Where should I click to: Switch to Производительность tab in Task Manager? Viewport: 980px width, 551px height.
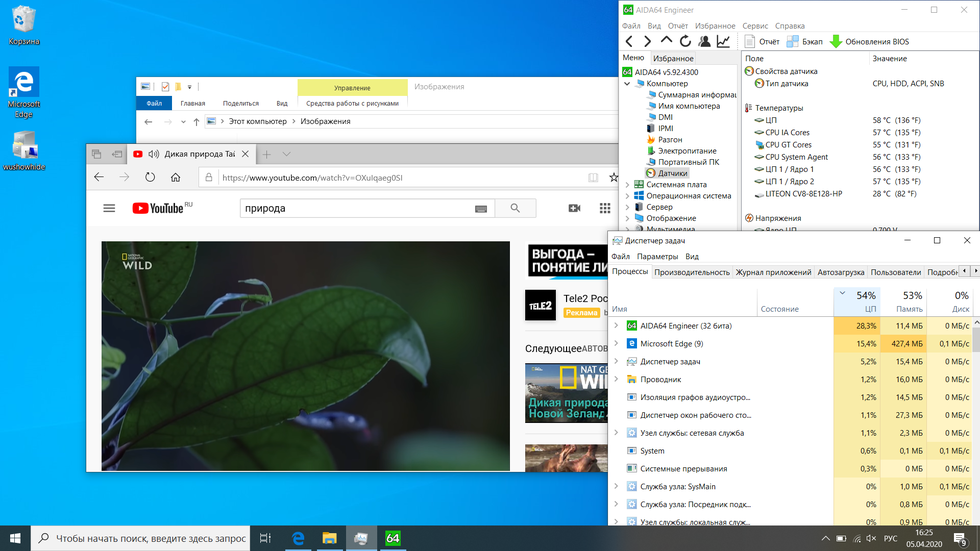pyautogui.click(x=692, y=272)
